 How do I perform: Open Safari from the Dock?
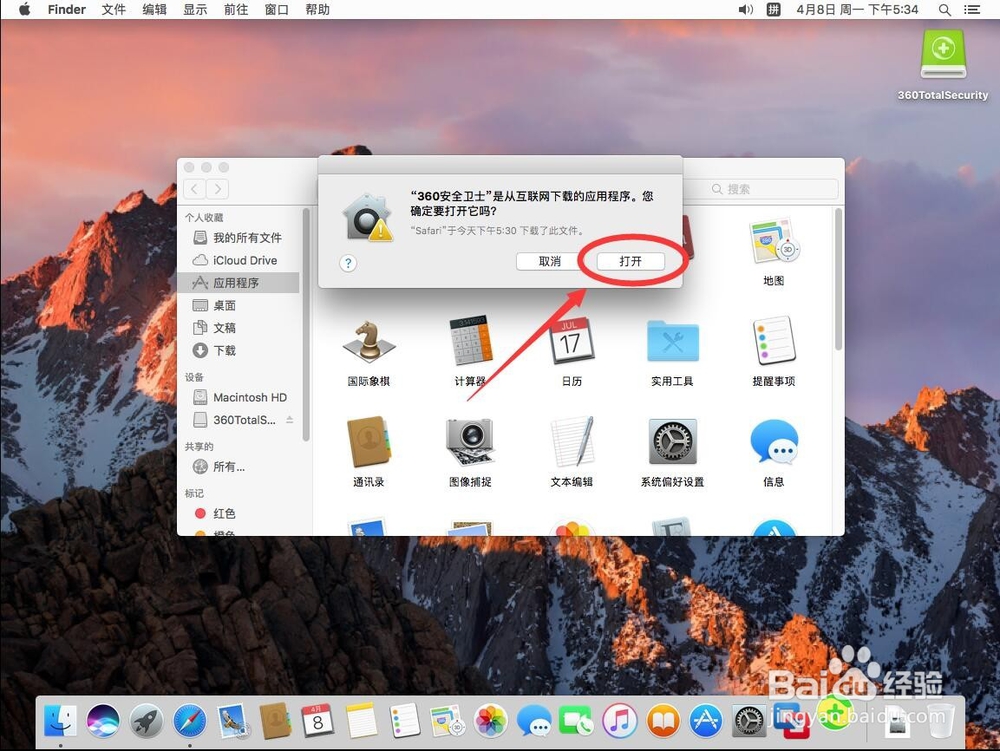click(190, 720)
